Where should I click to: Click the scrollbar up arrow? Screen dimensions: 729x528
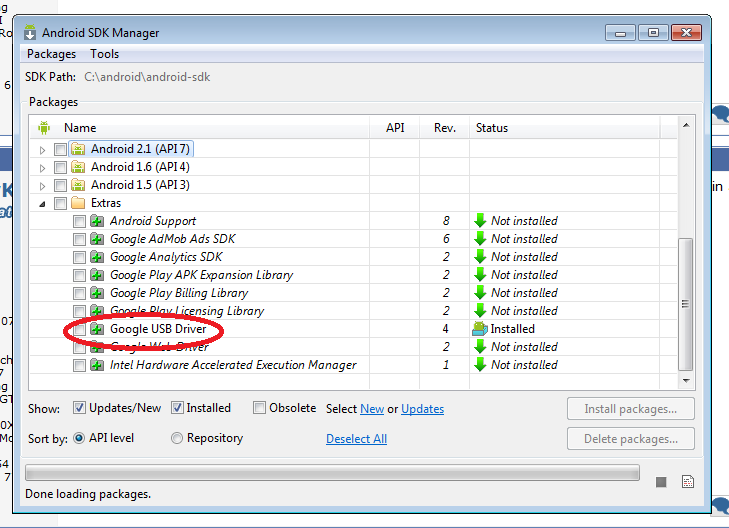point(686,125)
